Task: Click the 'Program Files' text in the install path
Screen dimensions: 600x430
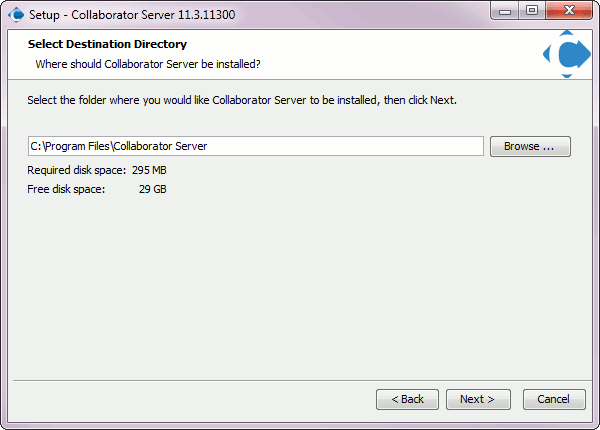Action: (78, 147)
